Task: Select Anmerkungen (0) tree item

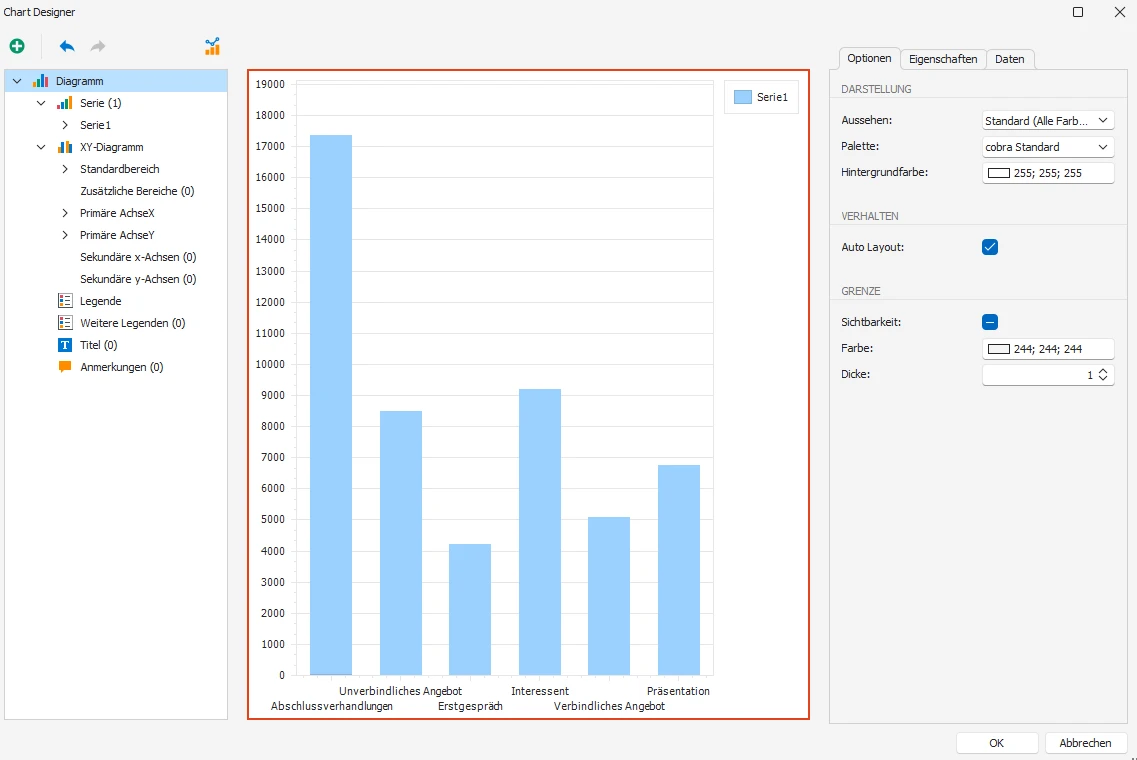Action: (122, 367)
